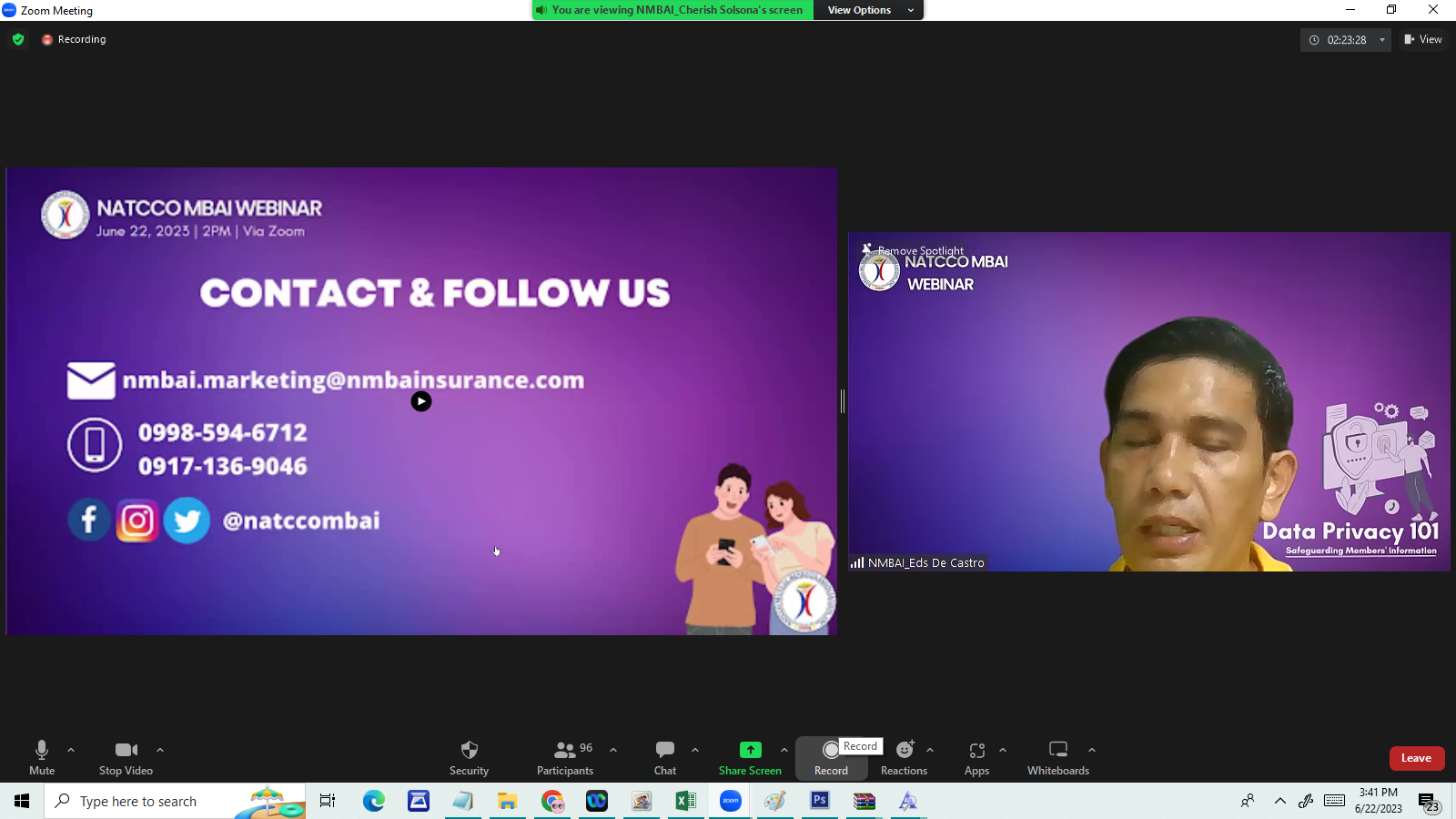Expand chat options arrow
Viewport: 1456px width, 819px height.
[695, 750]
